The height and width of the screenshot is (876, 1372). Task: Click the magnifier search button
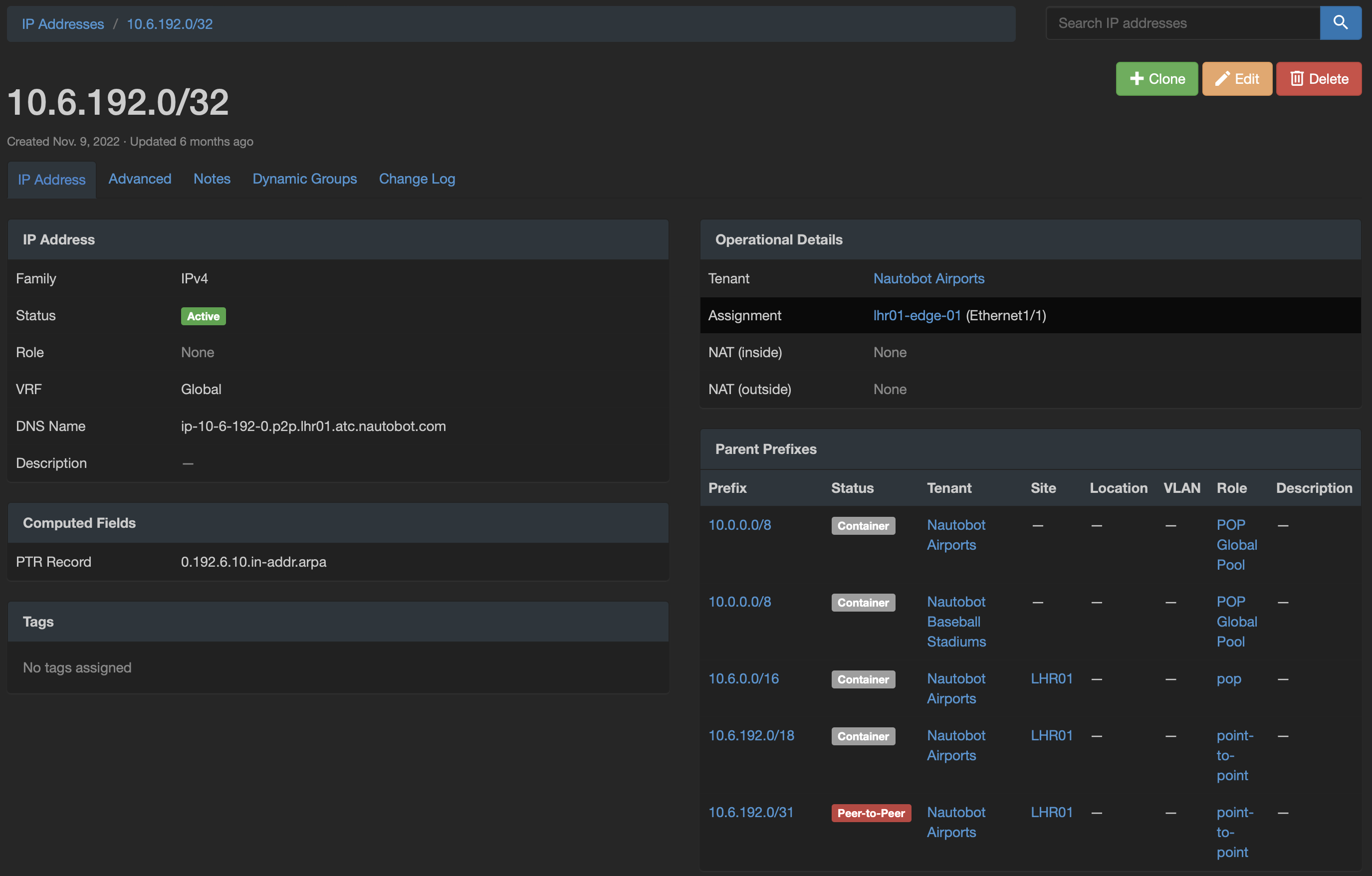click(1340, 23)
